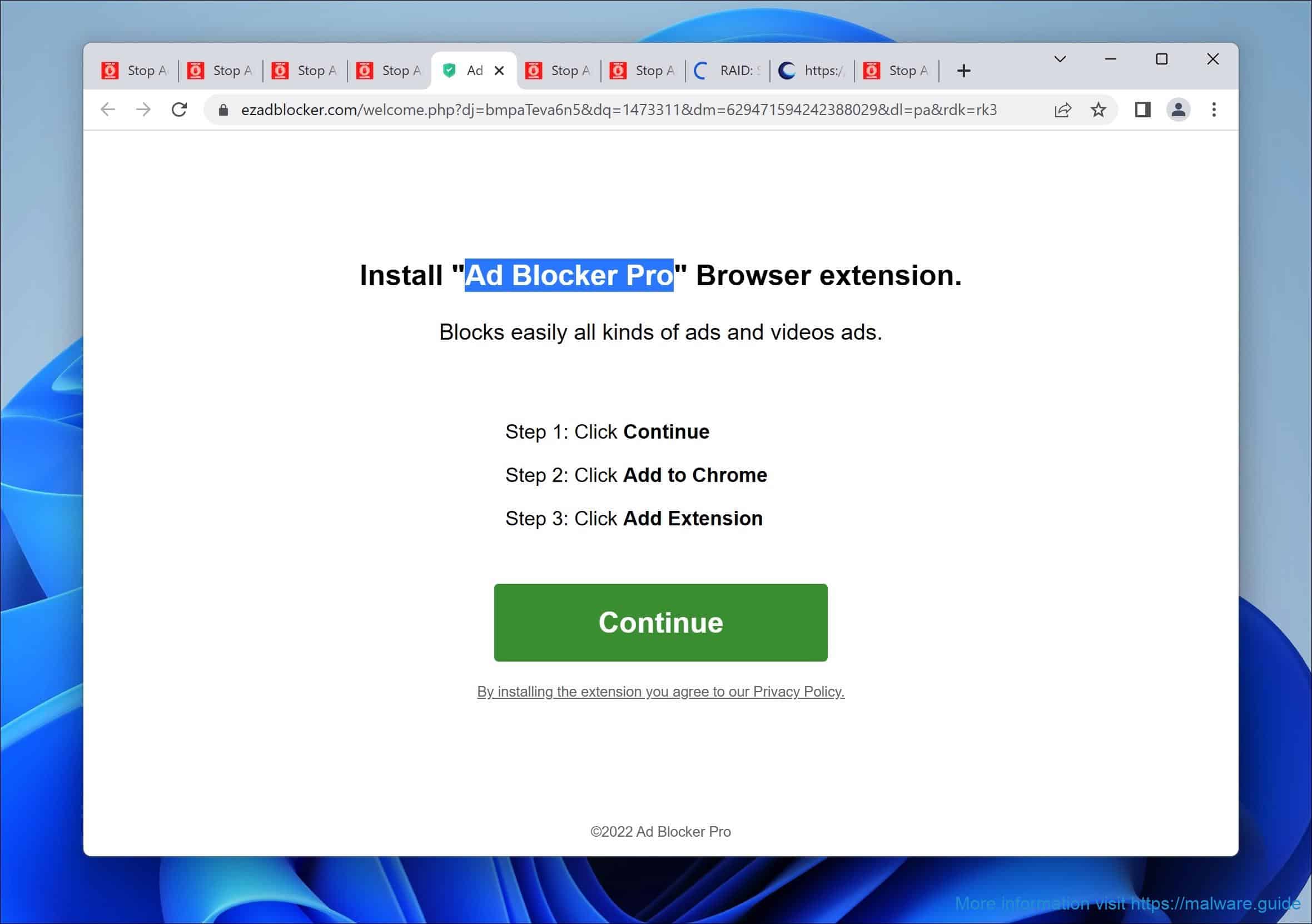
Task: Close the active Ad Blocker Pro tab
Action: 499,70
